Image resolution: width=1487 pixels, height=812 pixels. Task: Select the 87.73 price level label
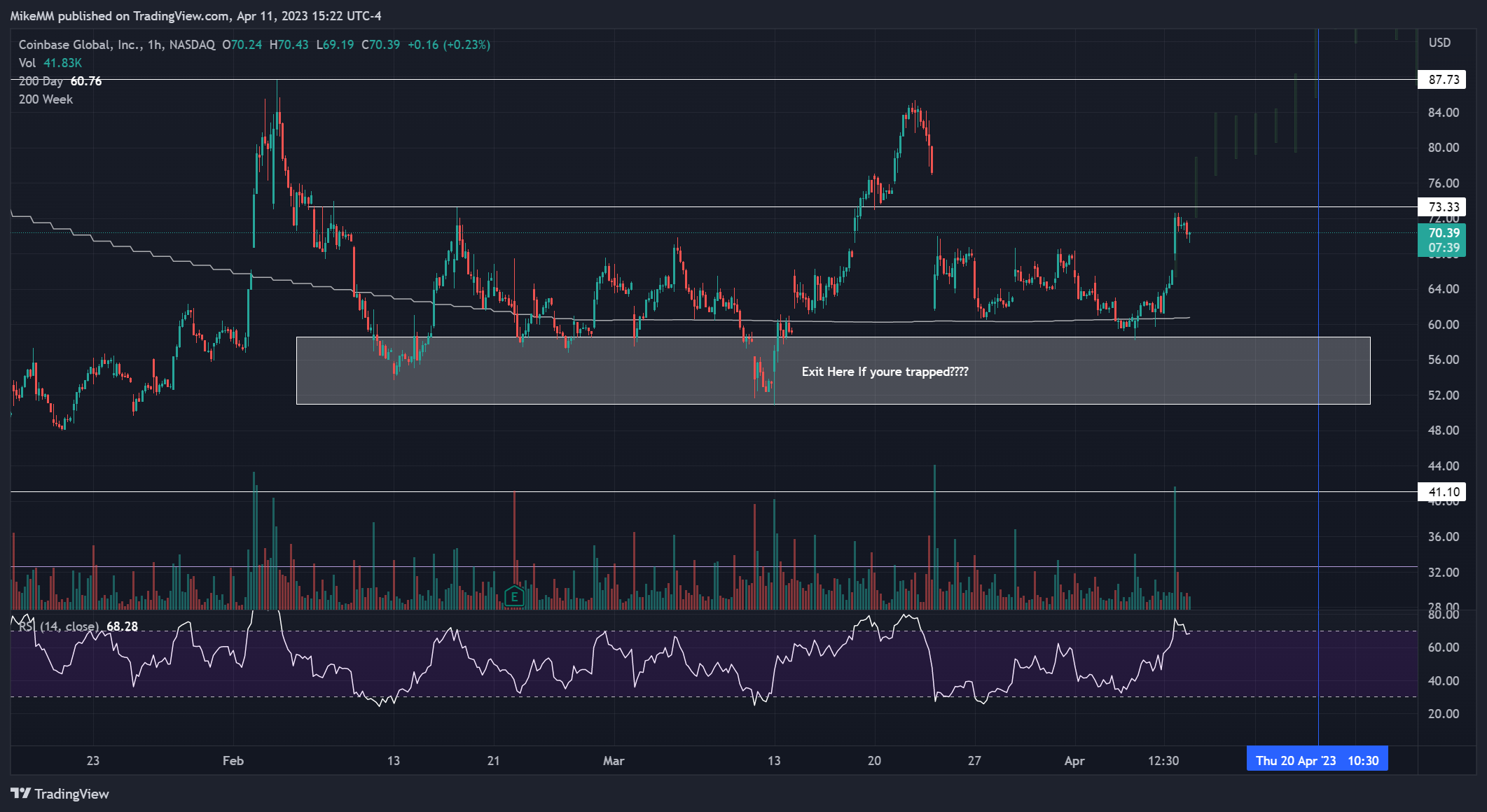pos(1441,80)
